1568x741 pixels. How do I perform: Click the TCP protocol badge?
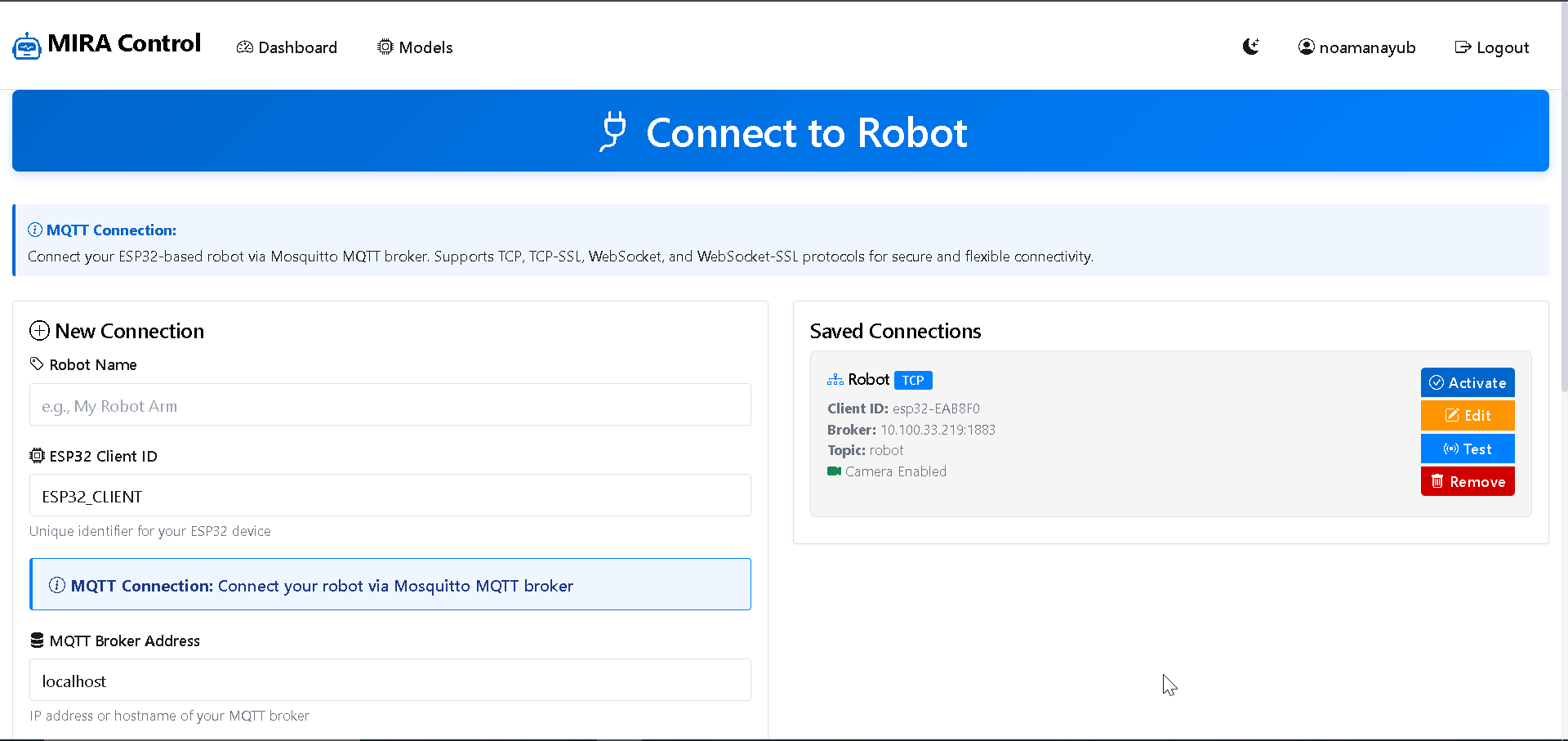913,380
